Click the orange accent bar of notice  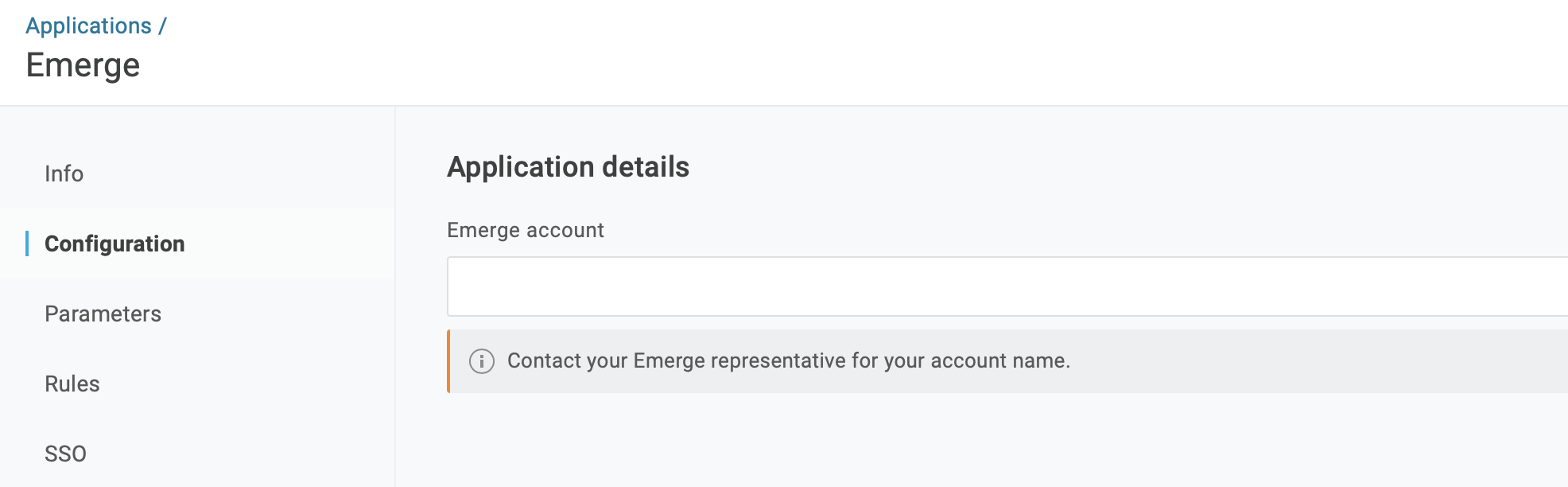tap(448, 361)
